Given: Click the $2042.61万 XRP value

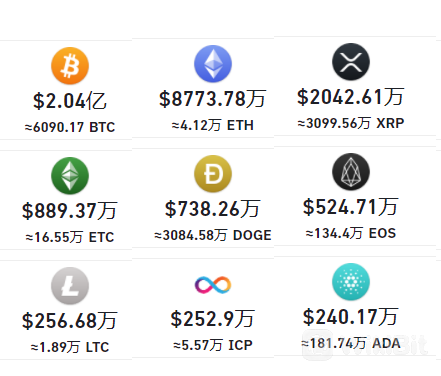Looking at the screenshot, I should point(351,97).
